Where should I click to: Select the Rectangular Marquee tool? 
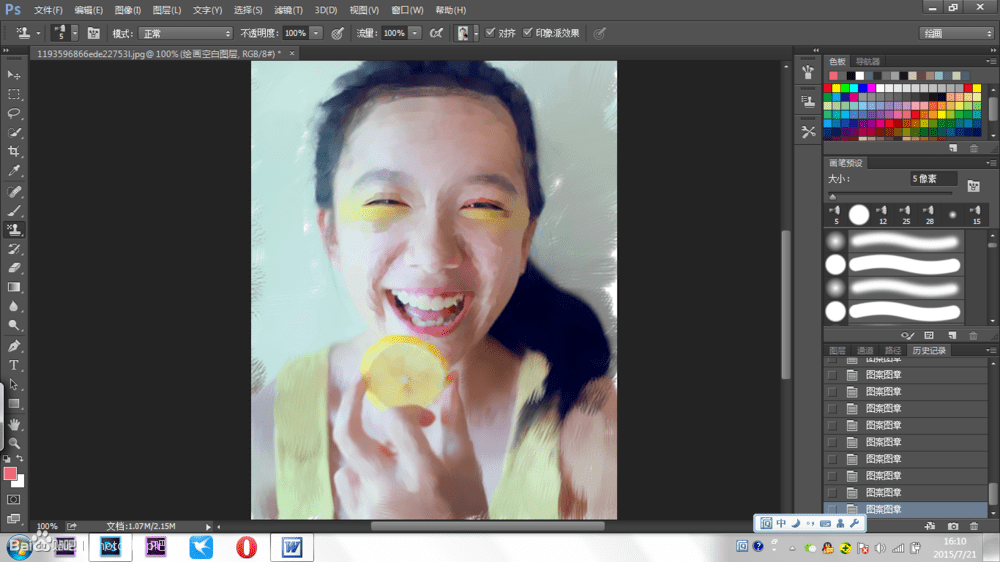13,94
